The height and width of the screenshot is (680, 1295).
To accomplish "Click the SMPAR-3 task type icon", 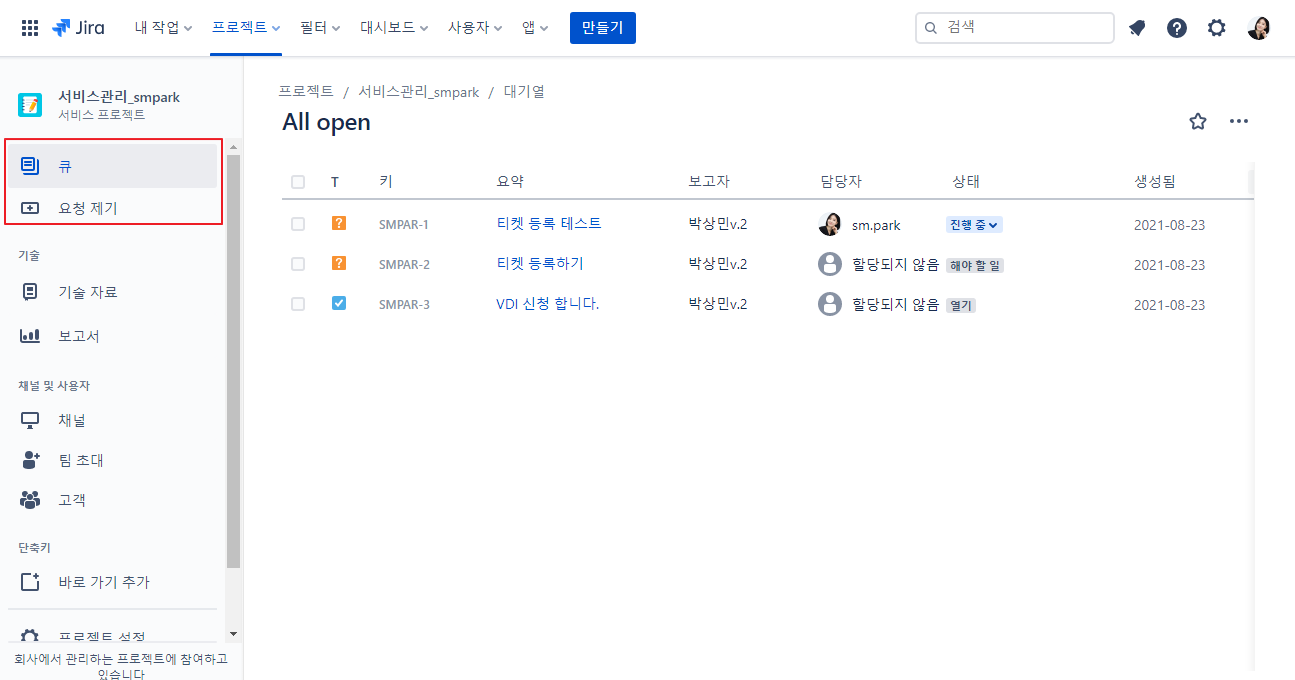I will (339, 303).
